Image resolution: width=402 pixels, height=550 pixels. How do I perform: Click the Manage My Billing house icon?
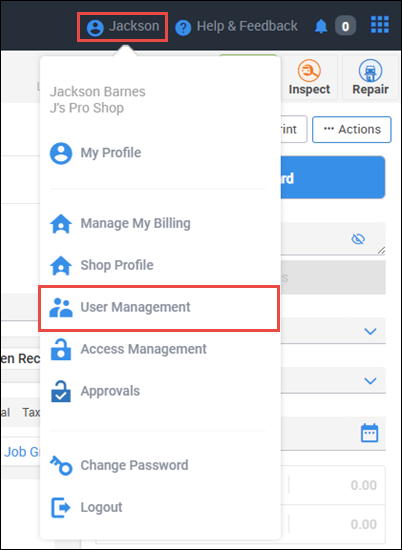[x=61, y=224]
